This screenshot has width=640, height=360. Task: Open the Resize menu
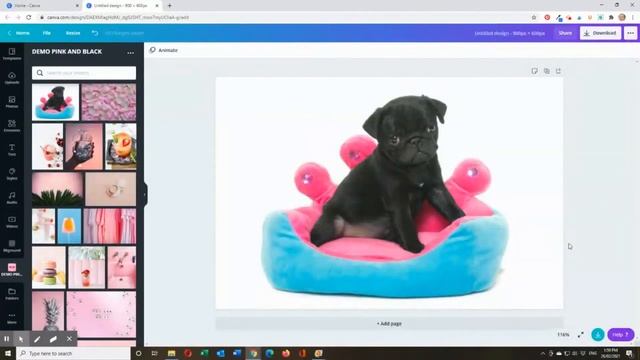point(73,33)
